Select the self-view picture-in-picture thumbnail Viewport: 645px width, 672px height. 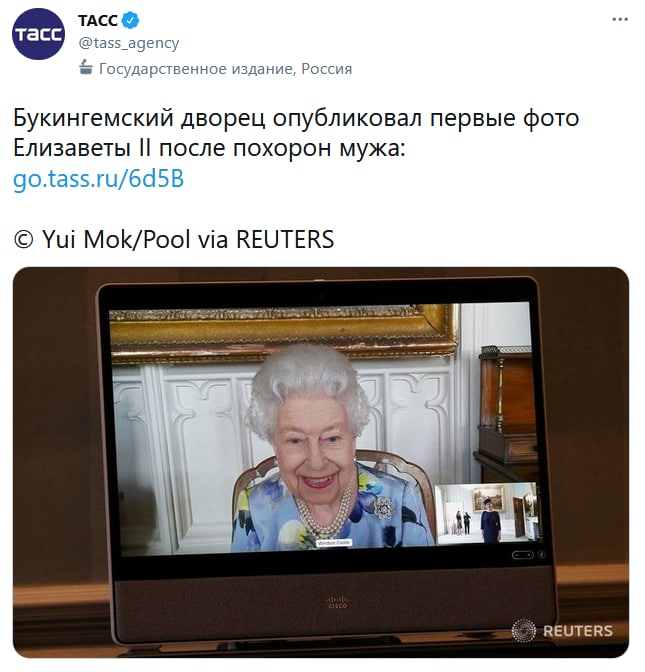click(486, 514)
